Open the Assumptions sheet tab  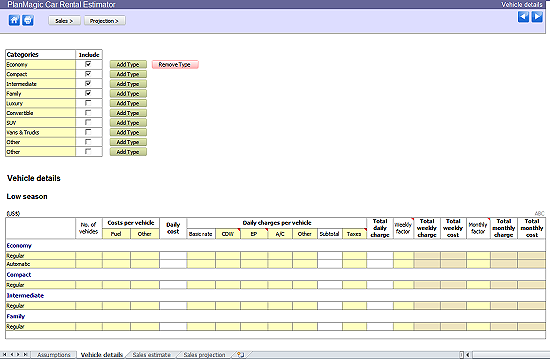point(54,355)
